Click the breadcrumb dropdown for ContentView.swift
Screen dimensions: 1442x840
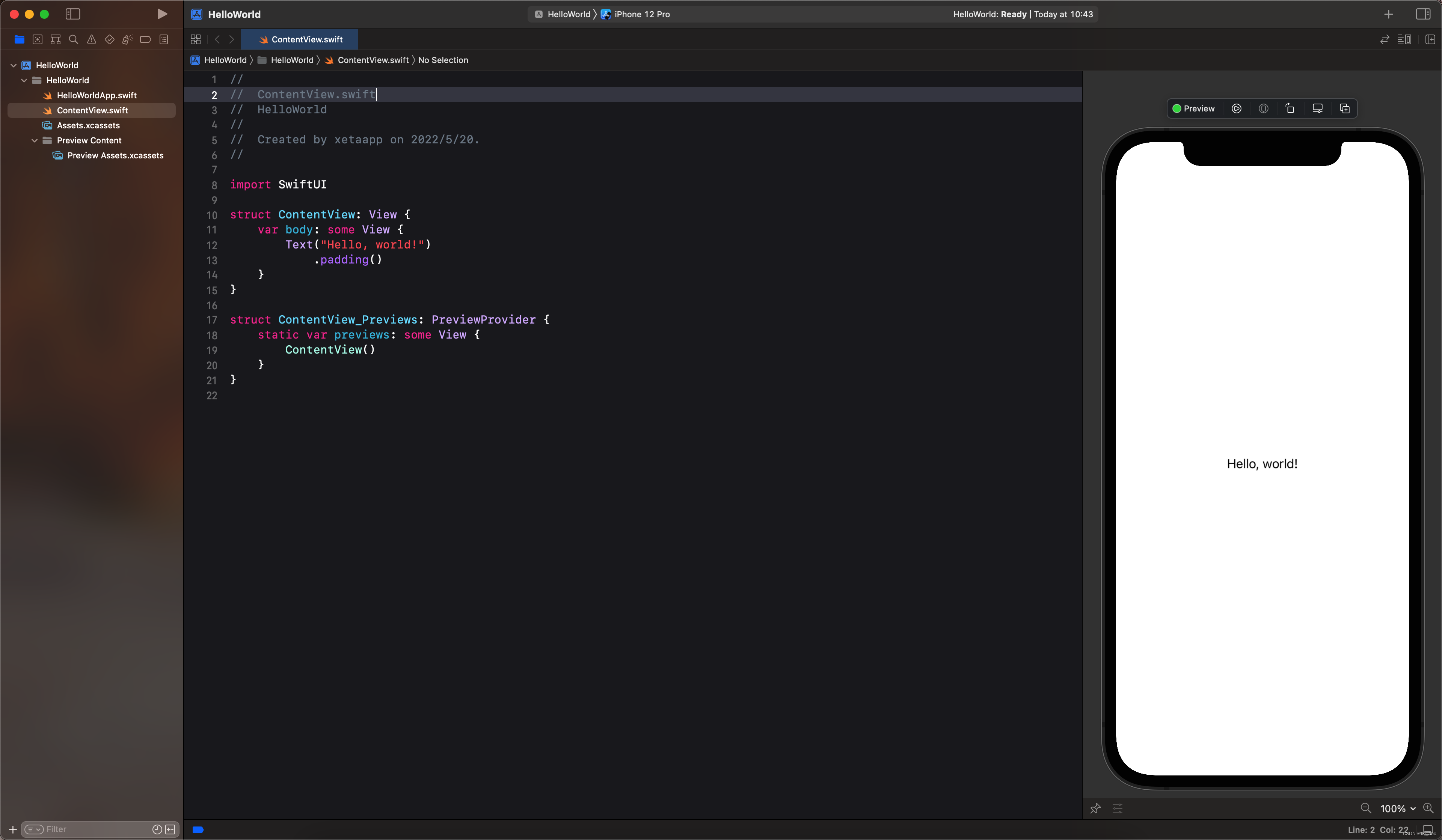[x=372, y=60]
